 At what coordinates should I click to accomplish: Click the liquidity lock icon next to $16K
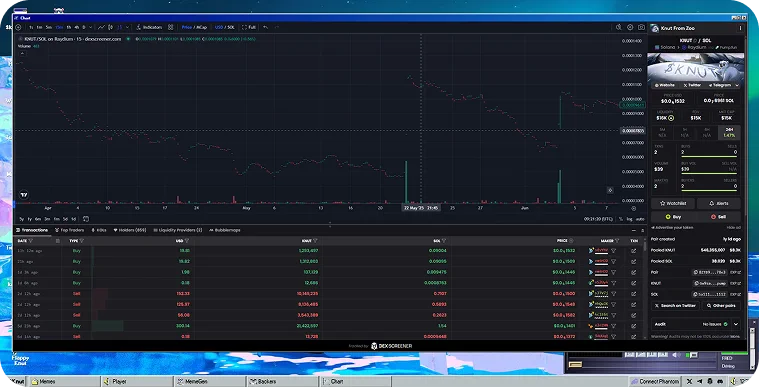click(x=671, y=118)
